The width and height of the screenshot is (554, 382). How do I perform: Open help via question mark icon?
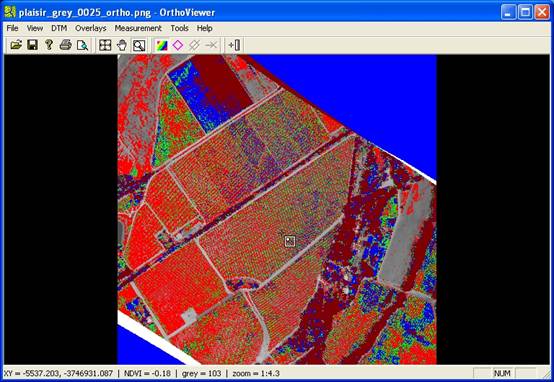tap(49, 45)
